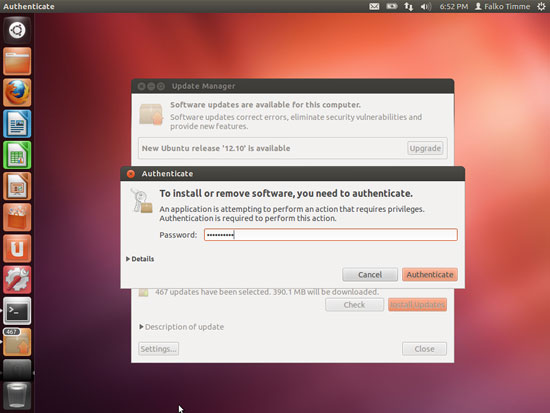The image size is (550, 413).
Task: Open LibreOffice Impress presentation icon
Action: (17, 186)
